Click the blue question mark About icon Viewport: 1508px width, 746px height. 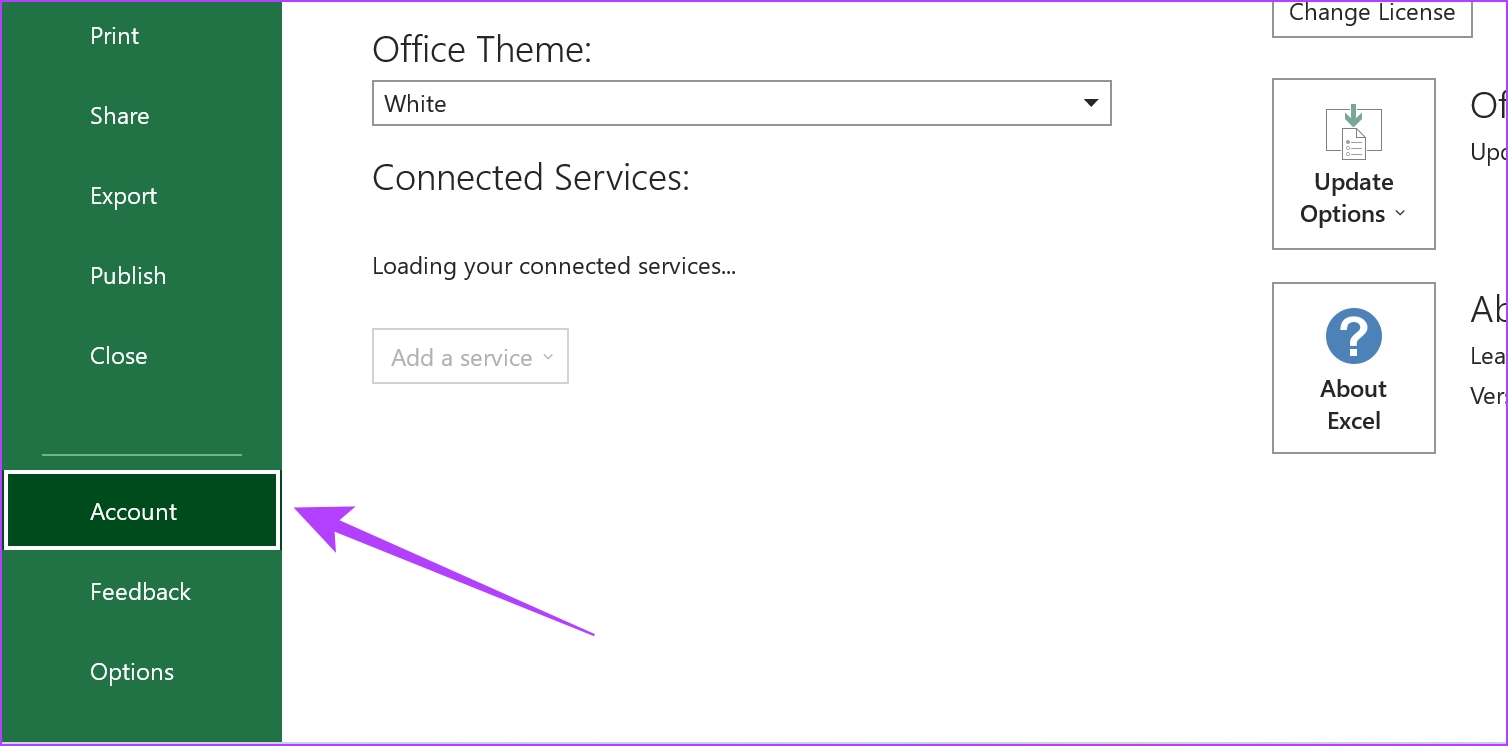point(1353,336)
